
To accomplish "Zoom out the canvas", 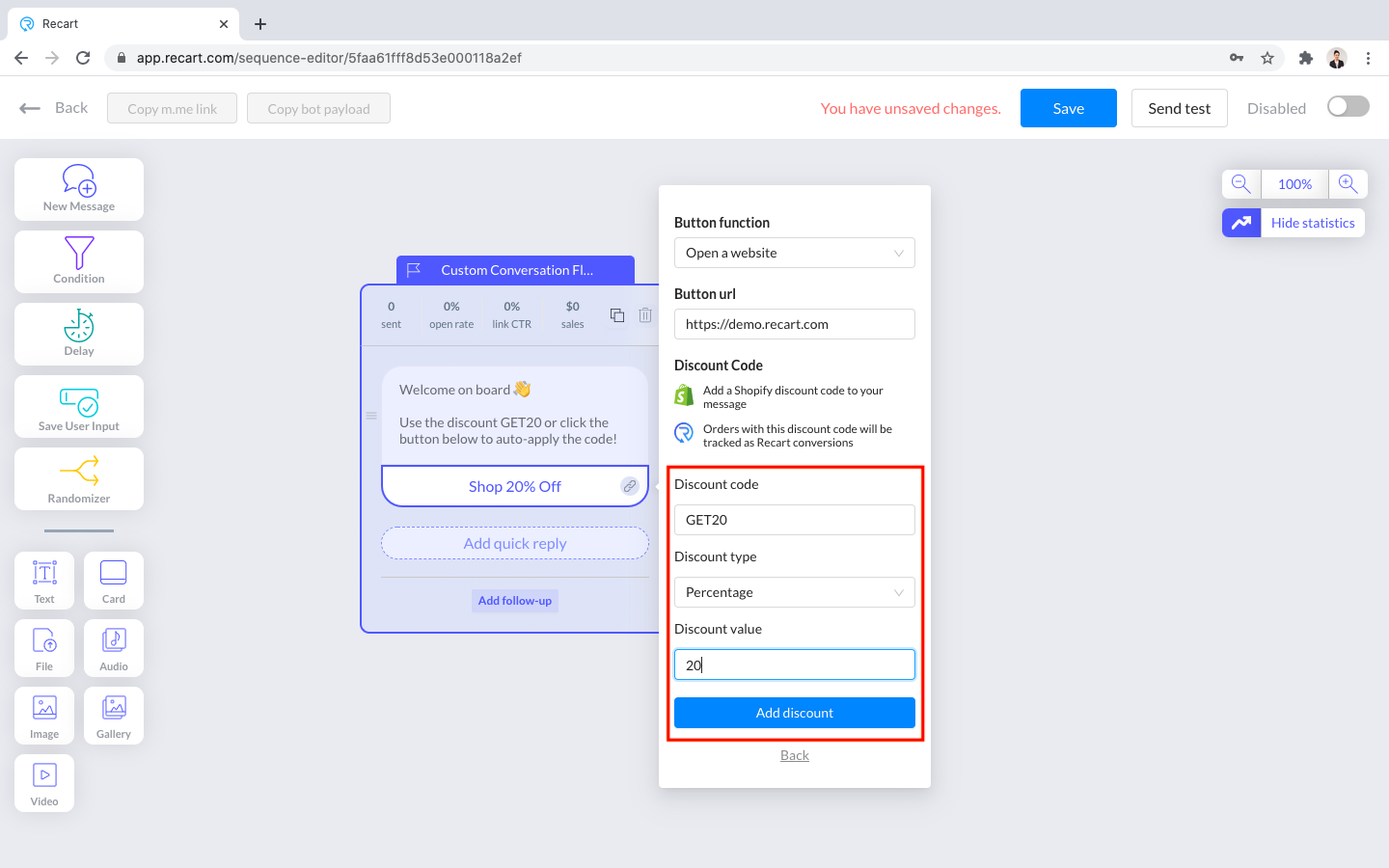I will [1241, 184].
